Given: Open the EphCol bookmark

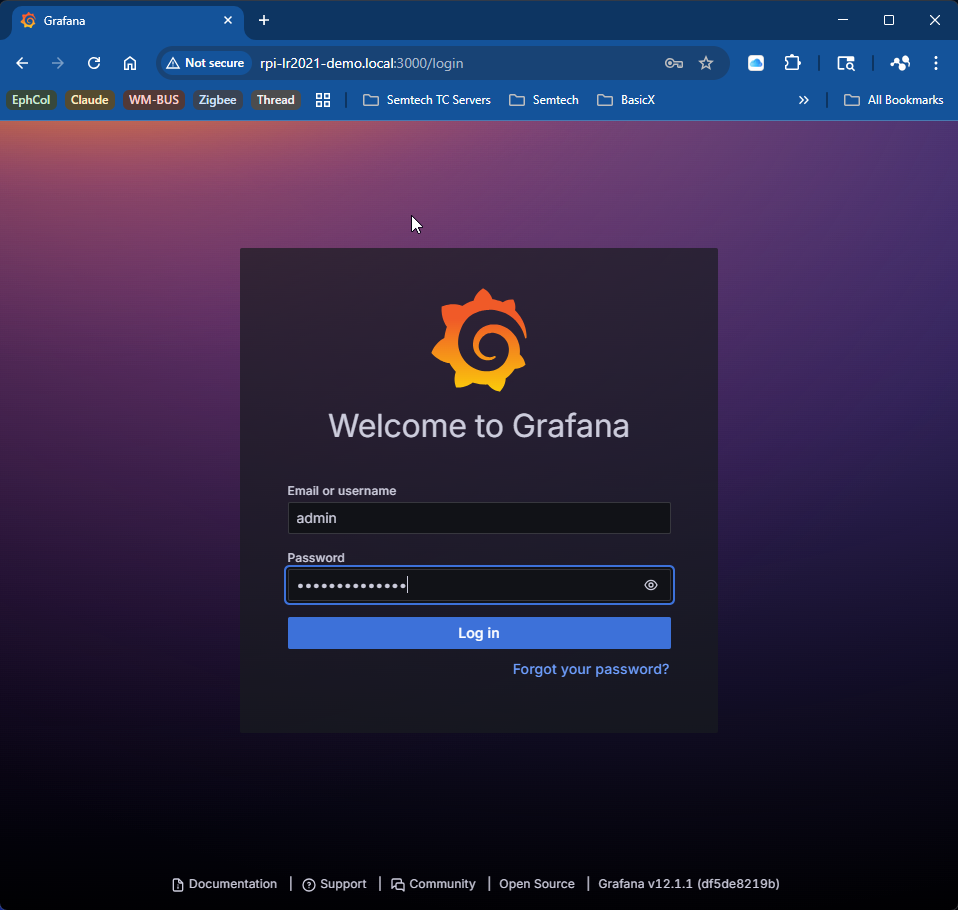Looking at the screenshot, I should pyautogui.click(x=31, y=100).
